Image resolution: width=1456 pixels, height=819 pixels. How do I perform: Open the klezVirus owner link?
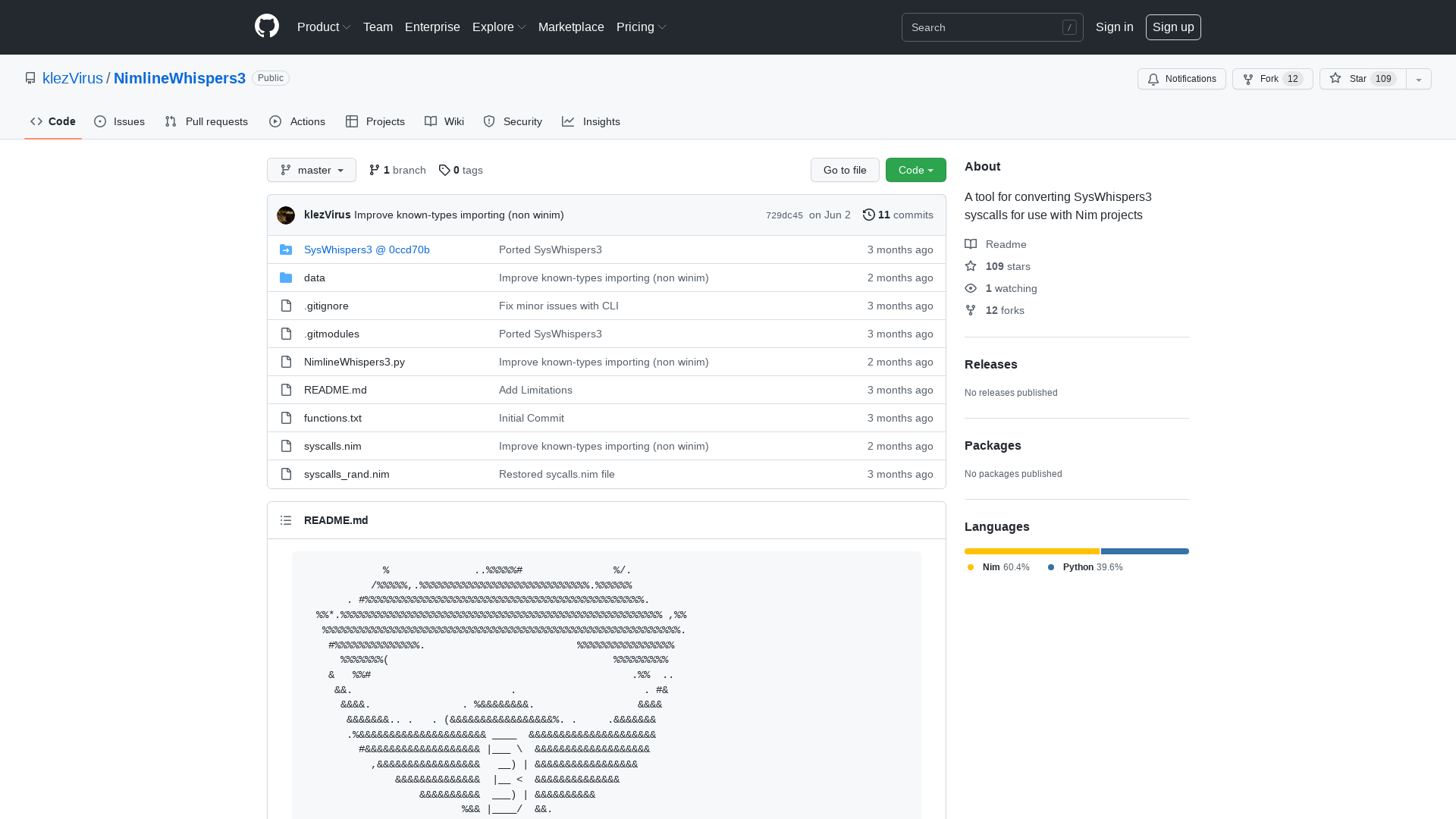pos(73,78)
